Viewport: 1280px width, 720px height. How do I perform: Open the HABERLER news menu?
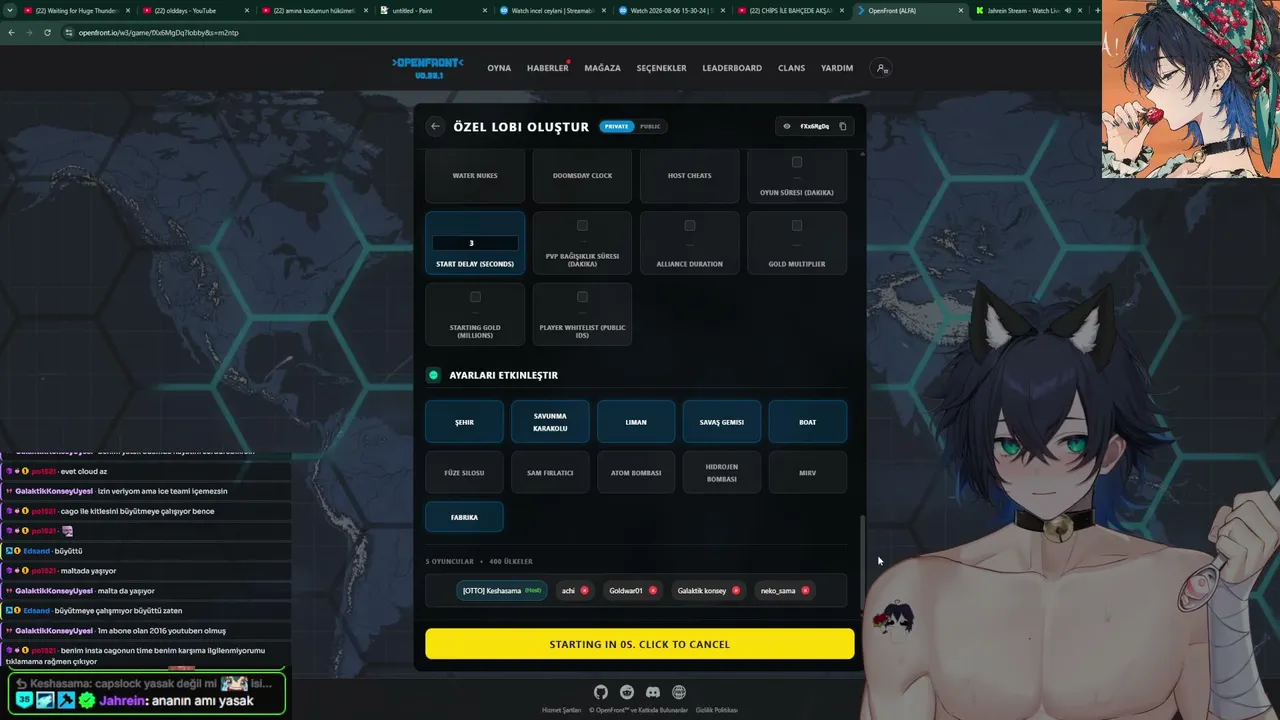tap(548, 68)
